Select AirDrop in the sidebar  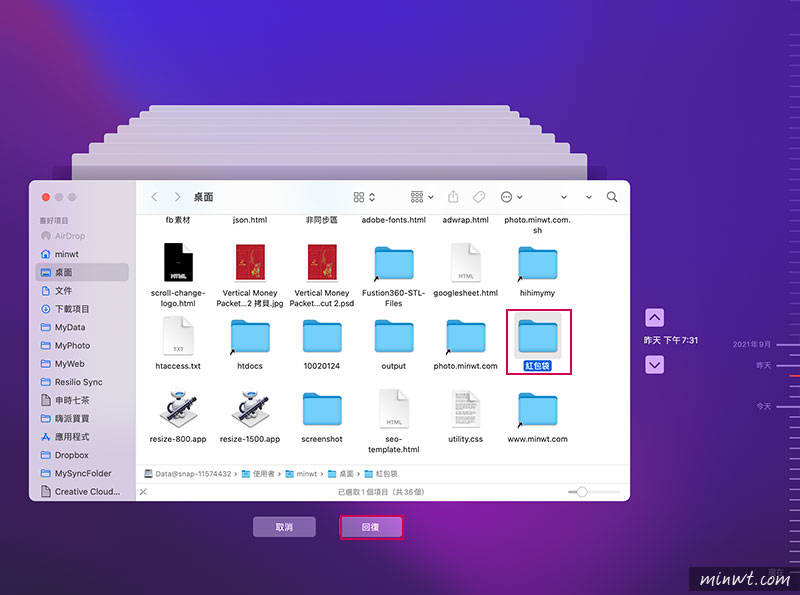pos(64,236)
